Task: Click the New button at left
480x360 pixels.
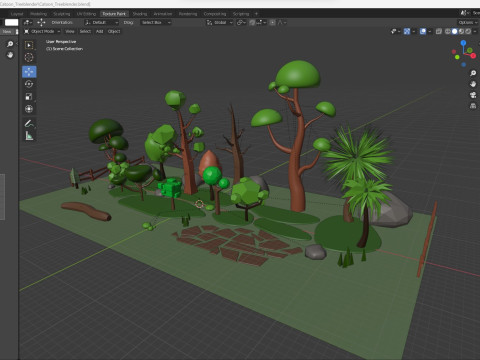Action: point(7,31)
